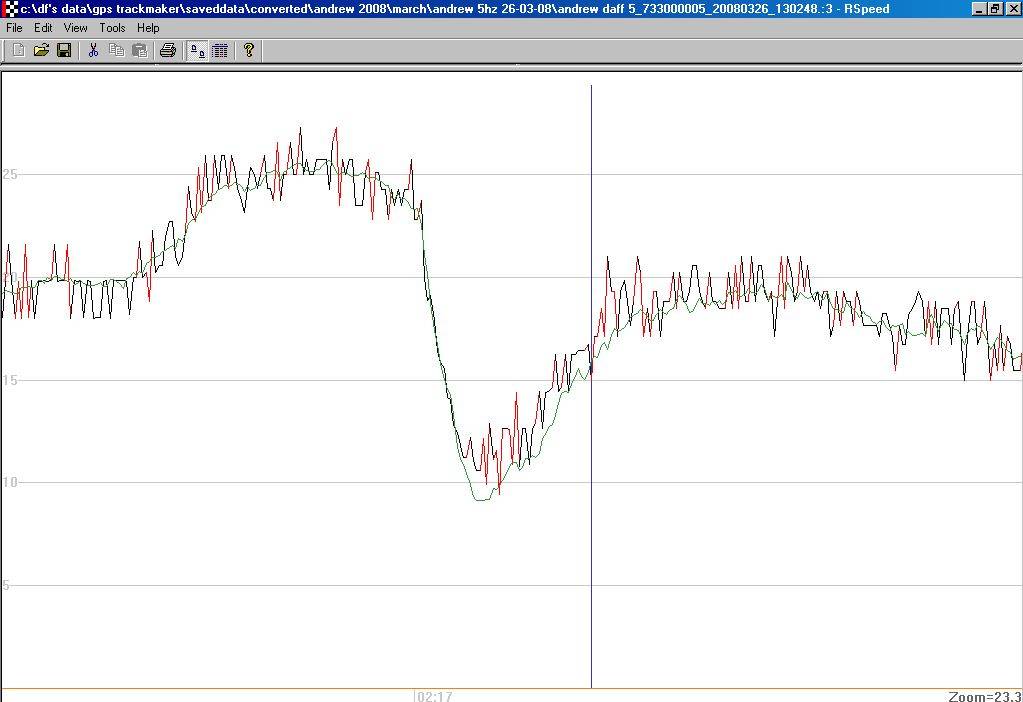Open the Tools menu
Viewport: 1023px width, 702px height.
click(112, 28)
